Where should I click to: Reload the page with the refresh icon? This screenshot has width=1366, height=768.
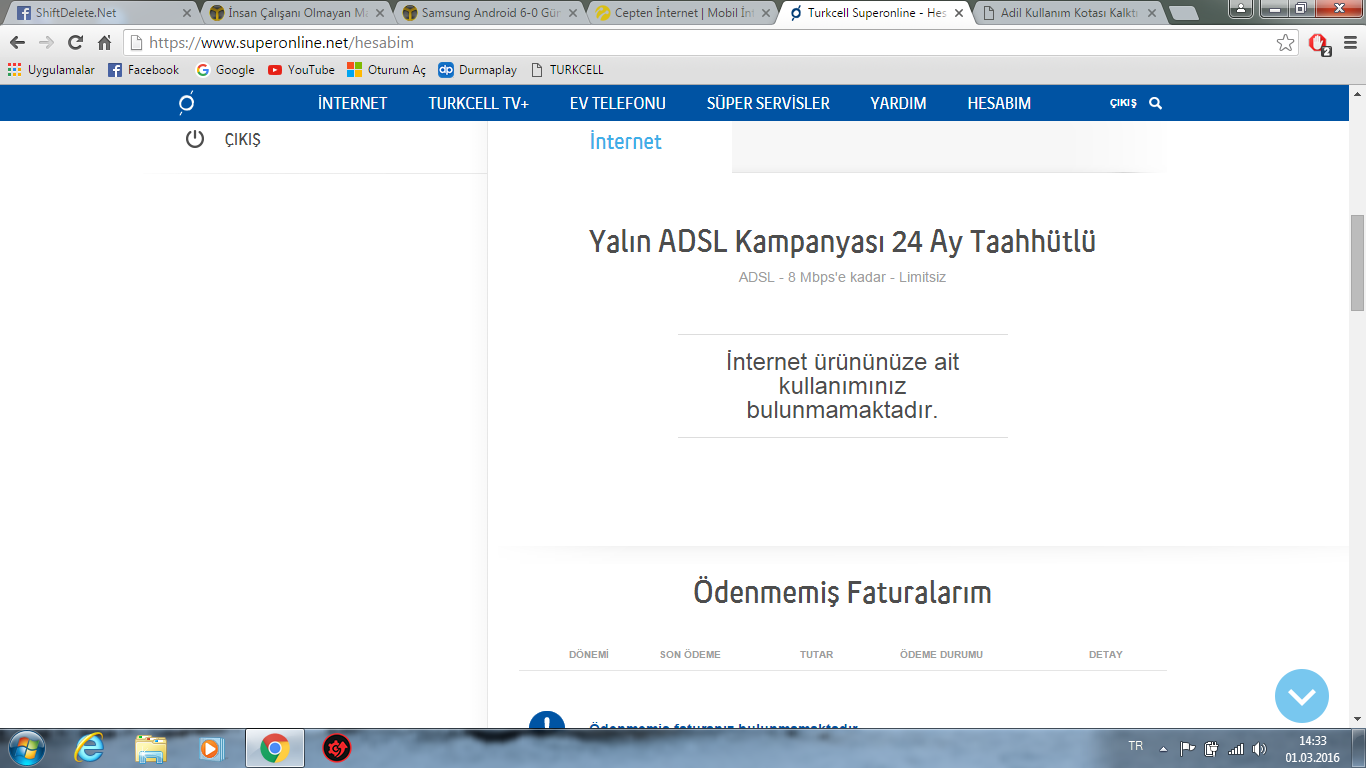pos(75,43)
